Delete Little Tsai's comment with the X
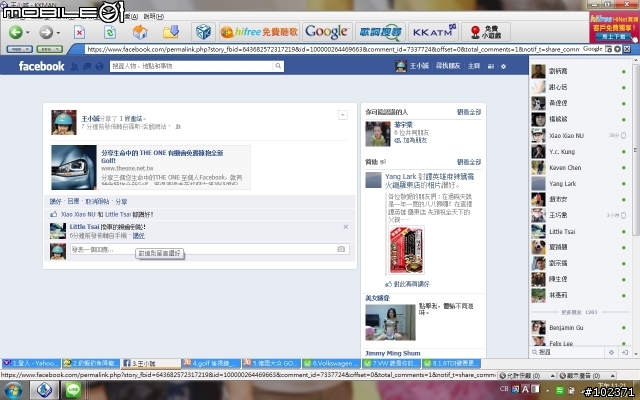 pos(346,227)
